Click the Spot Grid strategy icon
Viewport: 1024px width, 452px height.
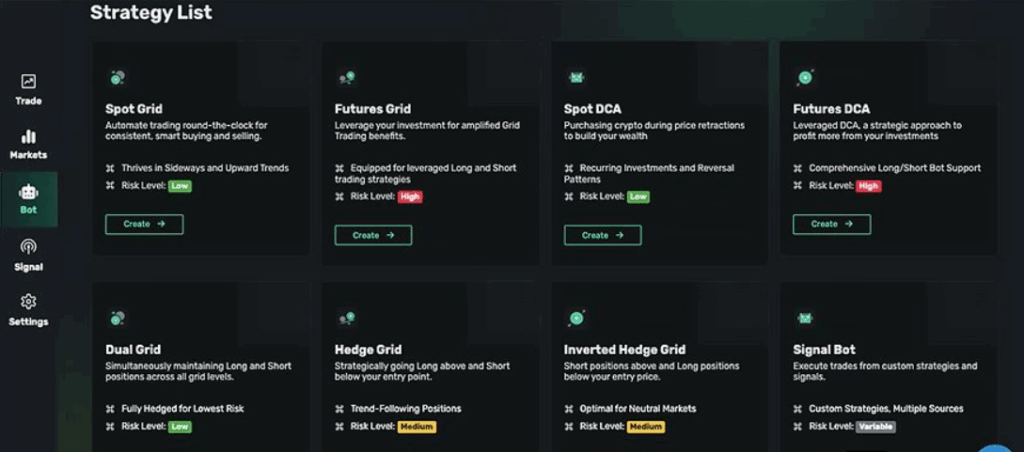tap(118, 78)
